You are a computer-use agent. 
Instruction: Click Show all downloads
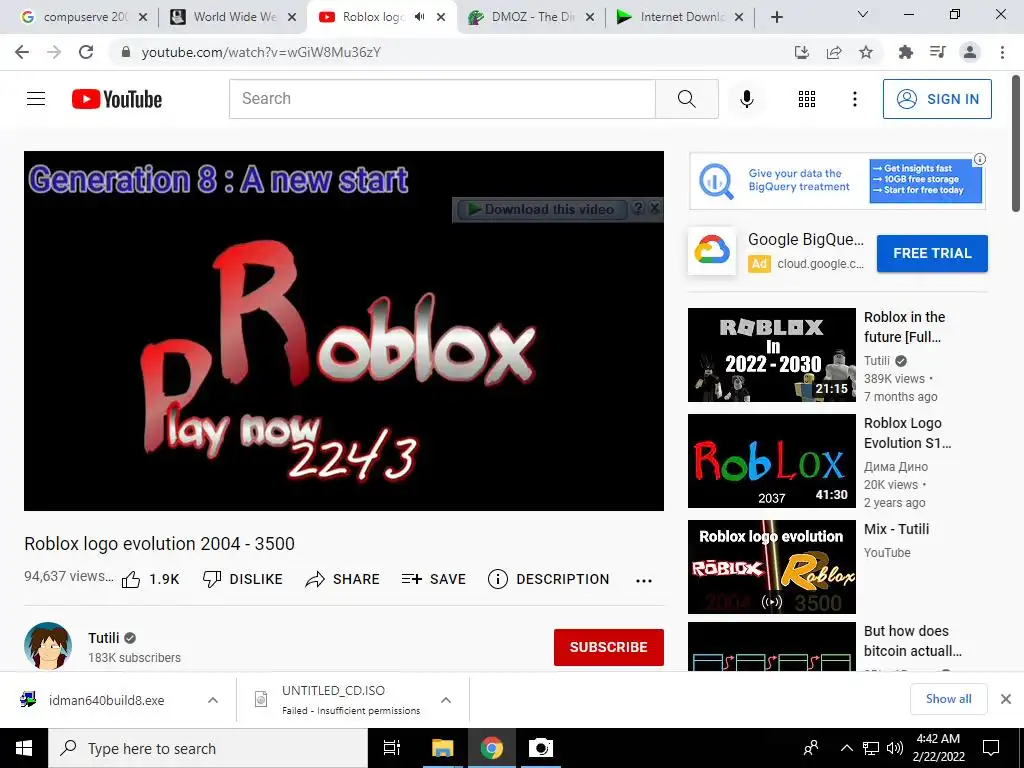click(948, 699)
